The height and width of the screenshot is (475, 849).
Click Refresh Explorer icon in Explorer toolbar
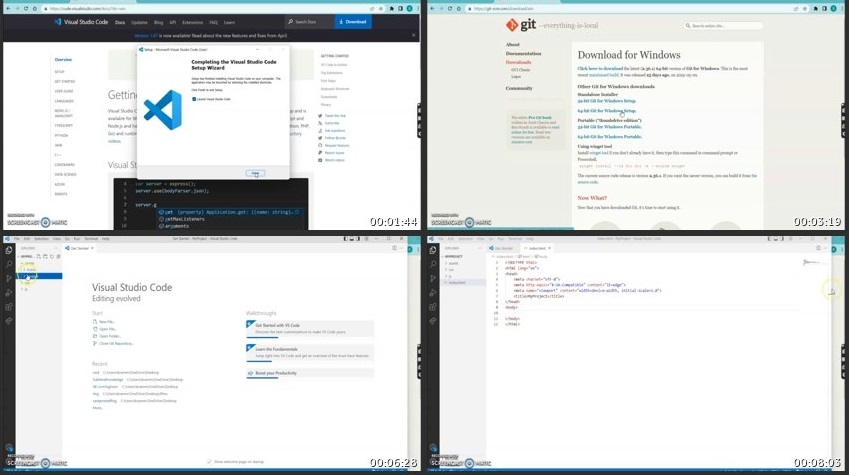(52, 256)
